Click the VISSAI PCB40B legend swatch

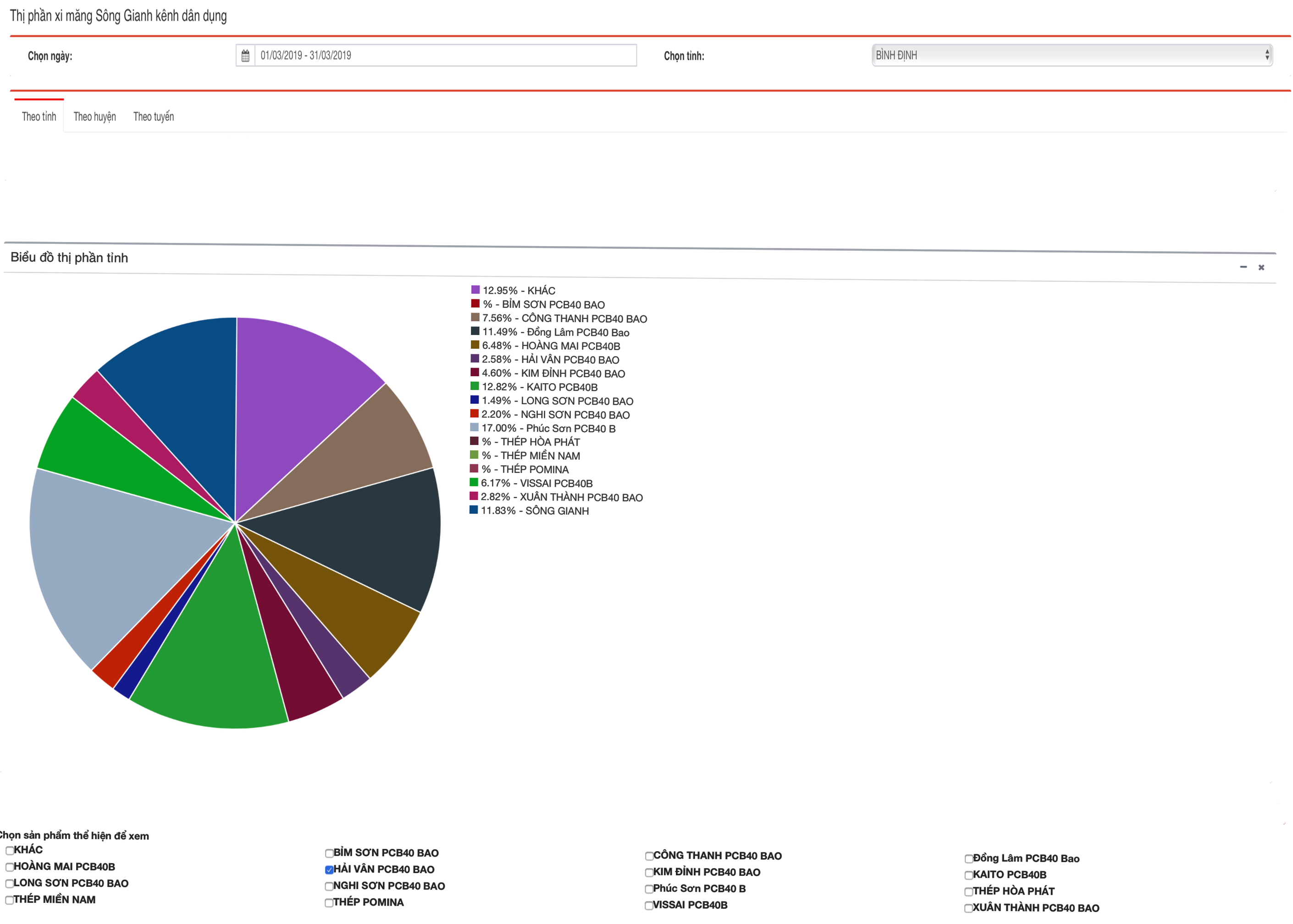pos(474,482)
